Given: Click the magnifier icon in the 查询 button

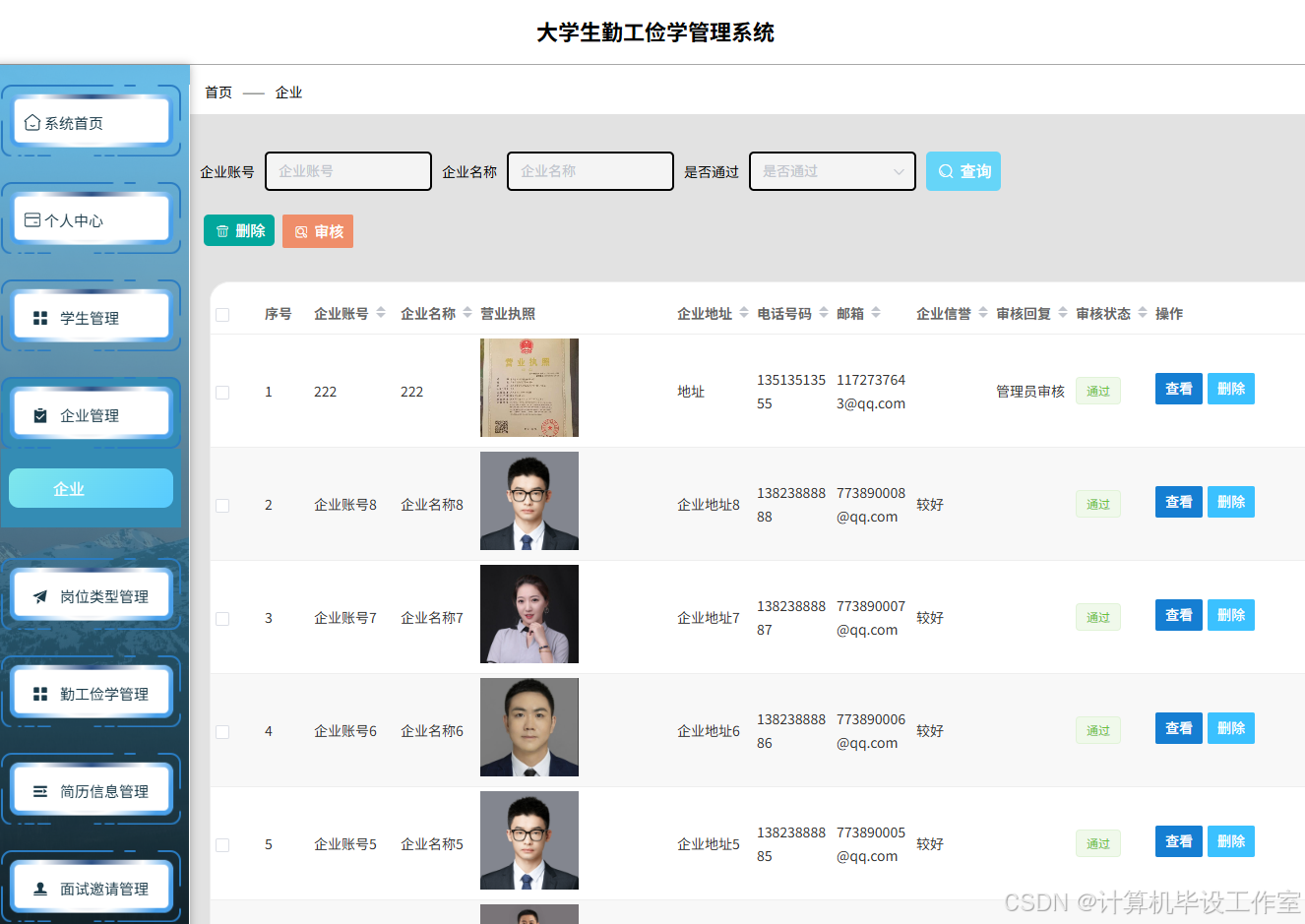Looking at the screenshot, I should click(x=946, y=171).
